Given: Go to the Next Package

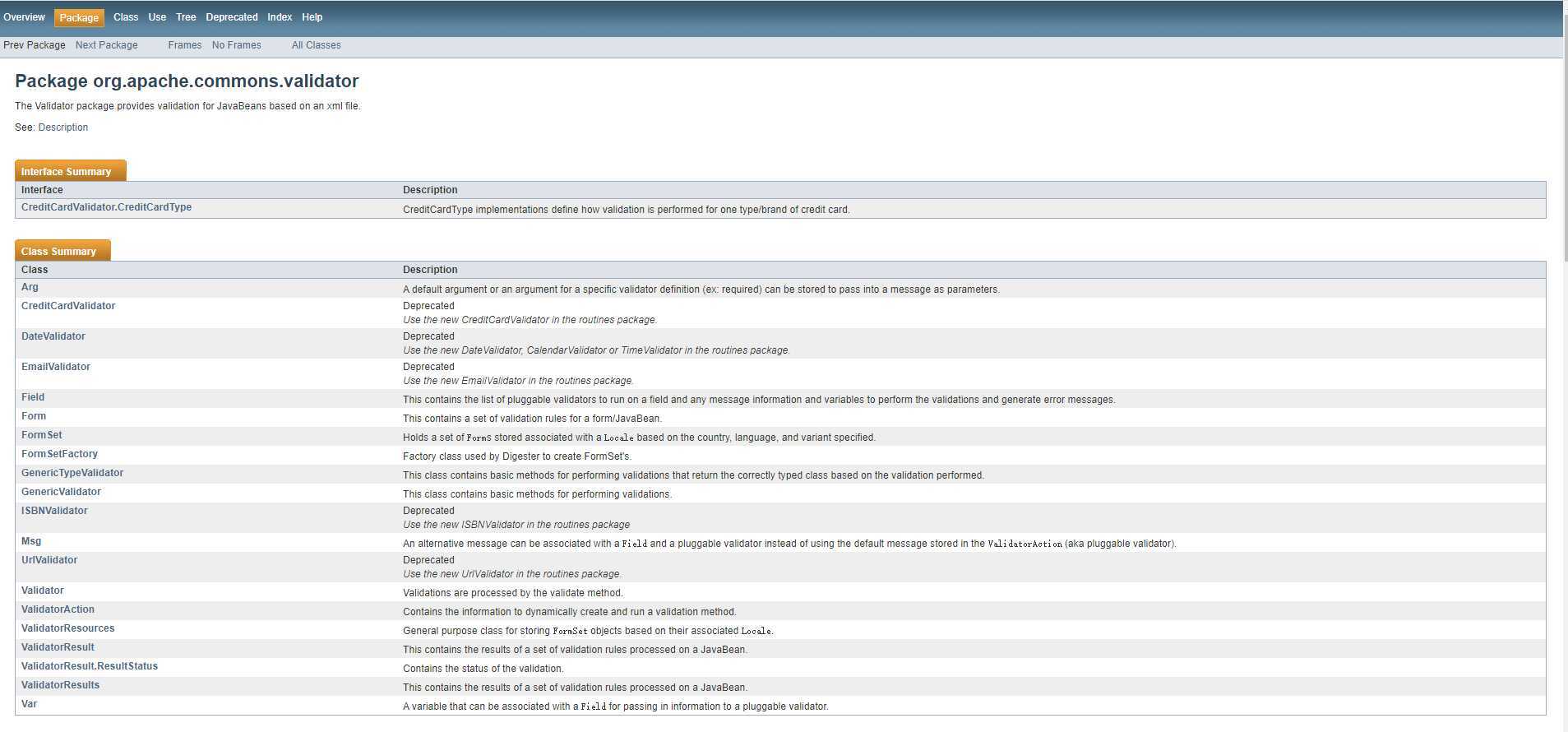Looking at the screenshot, I should click(x=107, y=45).
